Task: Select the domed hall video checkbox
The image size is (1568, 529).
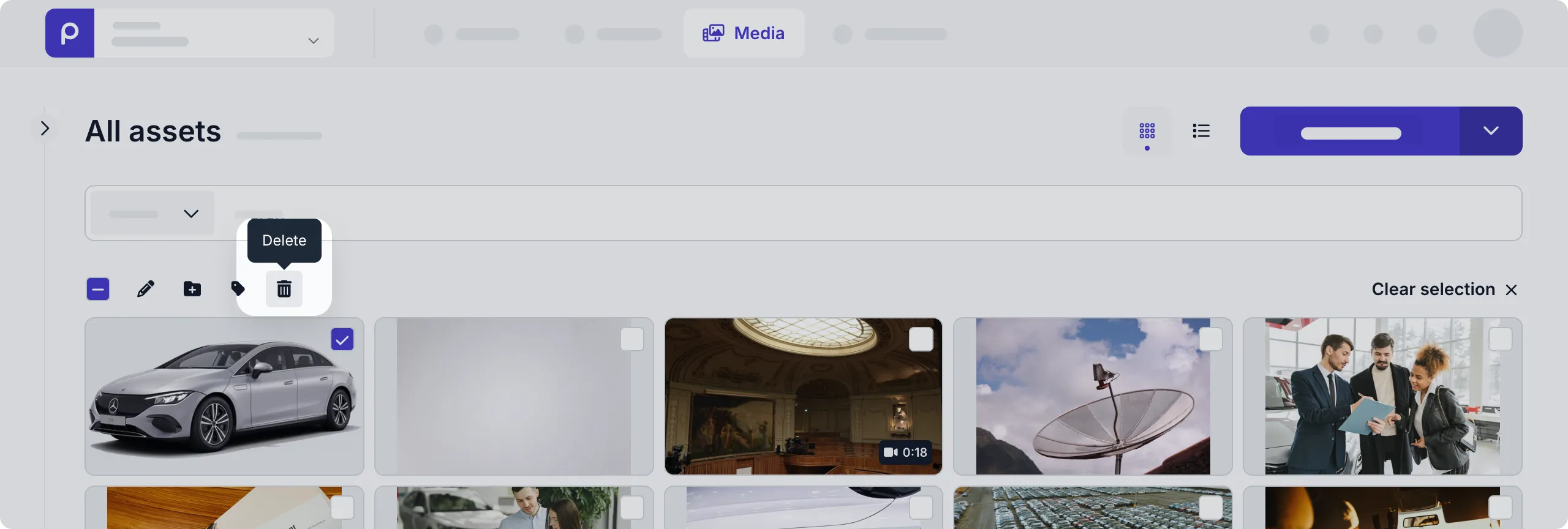Action: (921, 339)
